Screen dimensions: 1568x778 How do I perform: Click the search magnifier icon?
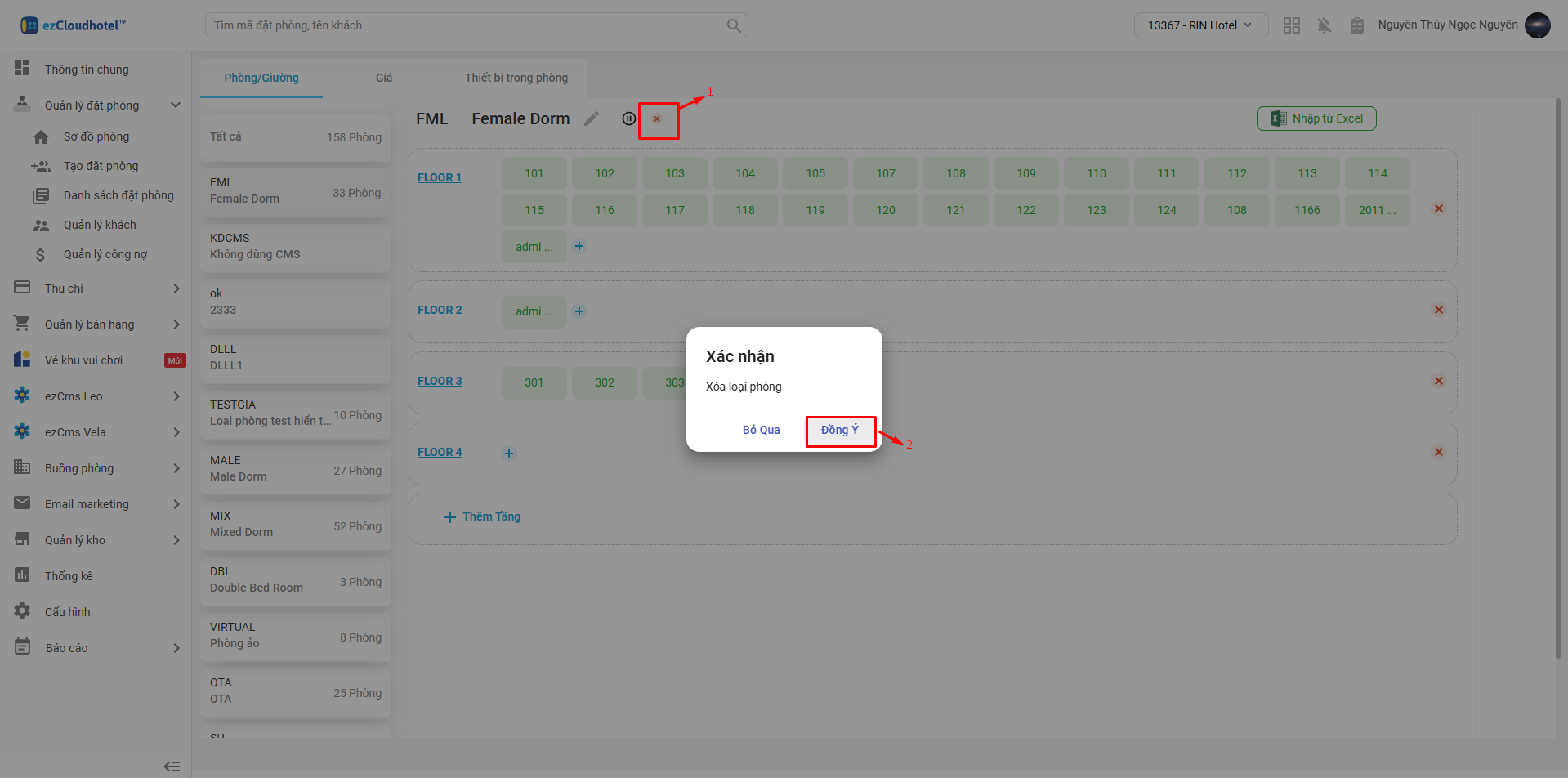tap(734, 25)
